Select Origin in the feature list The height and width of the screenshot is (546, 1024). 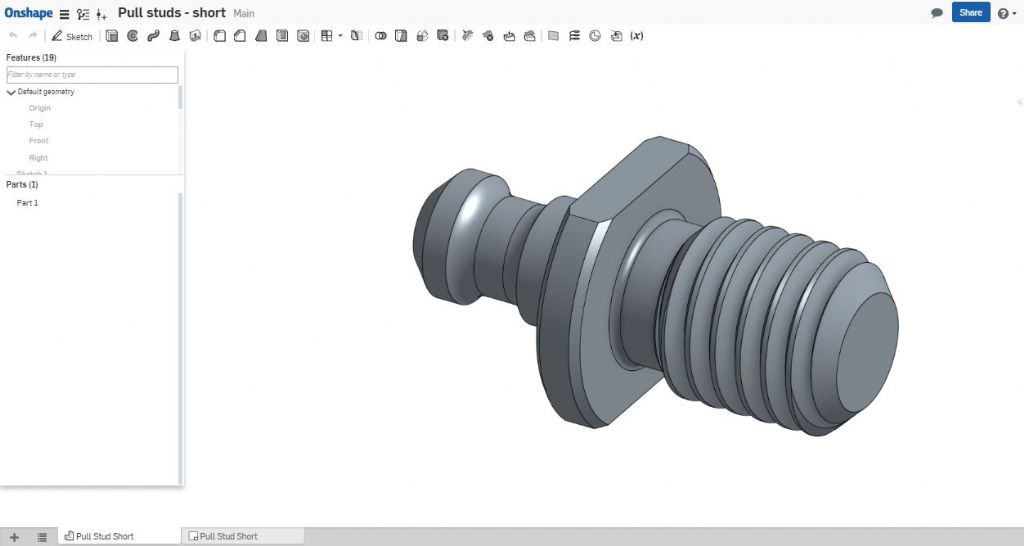(x=40, y=108)
